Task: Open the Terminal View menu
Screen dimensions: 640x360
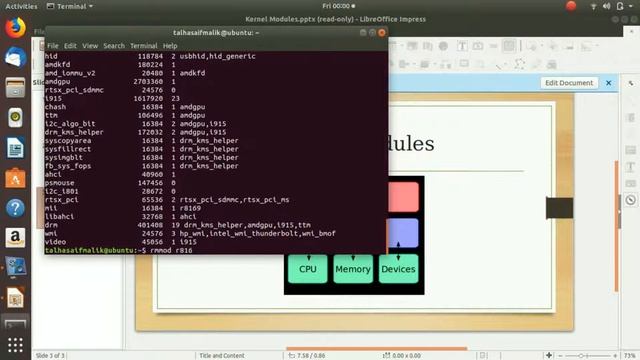Action: [90, 46]
